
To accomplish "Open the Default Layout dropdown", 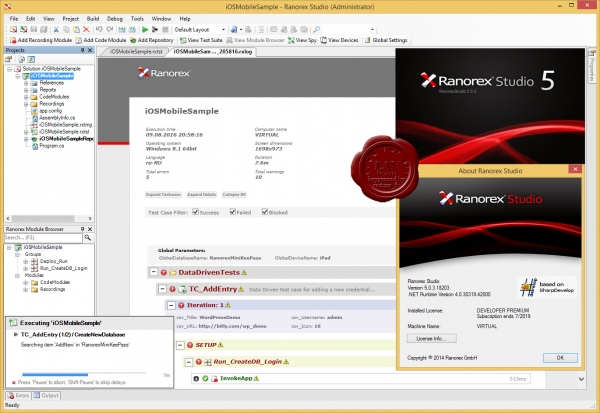I will click(x=223, y=29).
